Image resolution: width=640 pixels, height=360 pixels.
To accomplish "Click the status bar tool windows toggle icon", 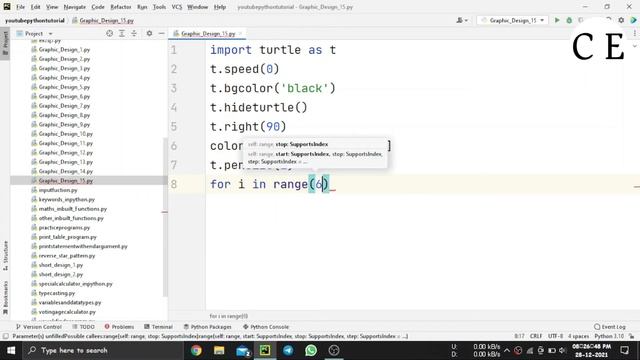I will [5, 336].
